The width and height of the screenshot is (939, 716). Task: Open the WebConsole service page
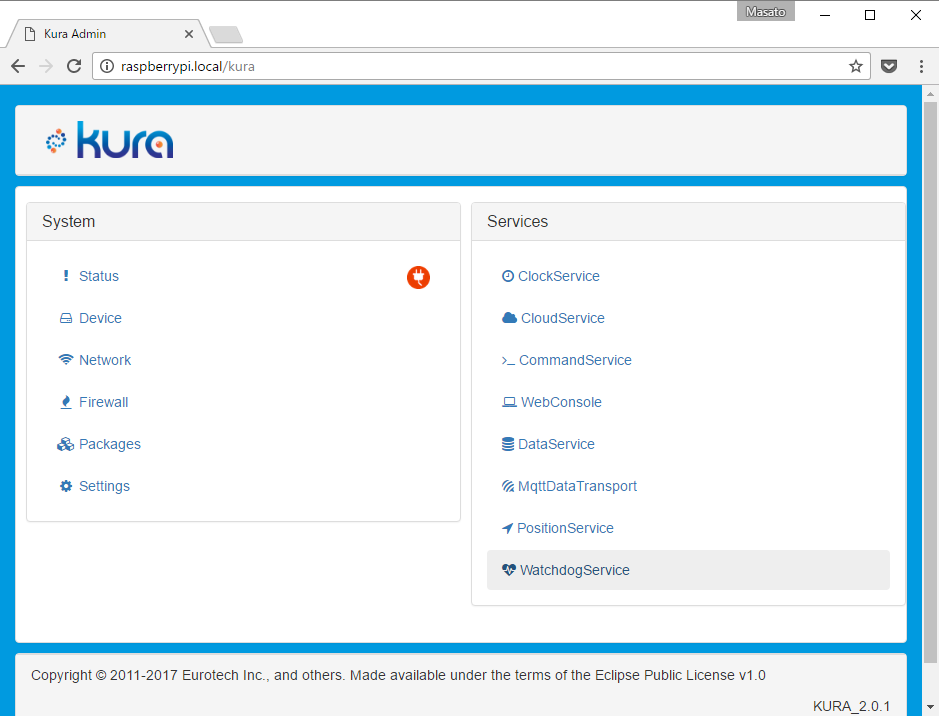[x=560, y=402]
